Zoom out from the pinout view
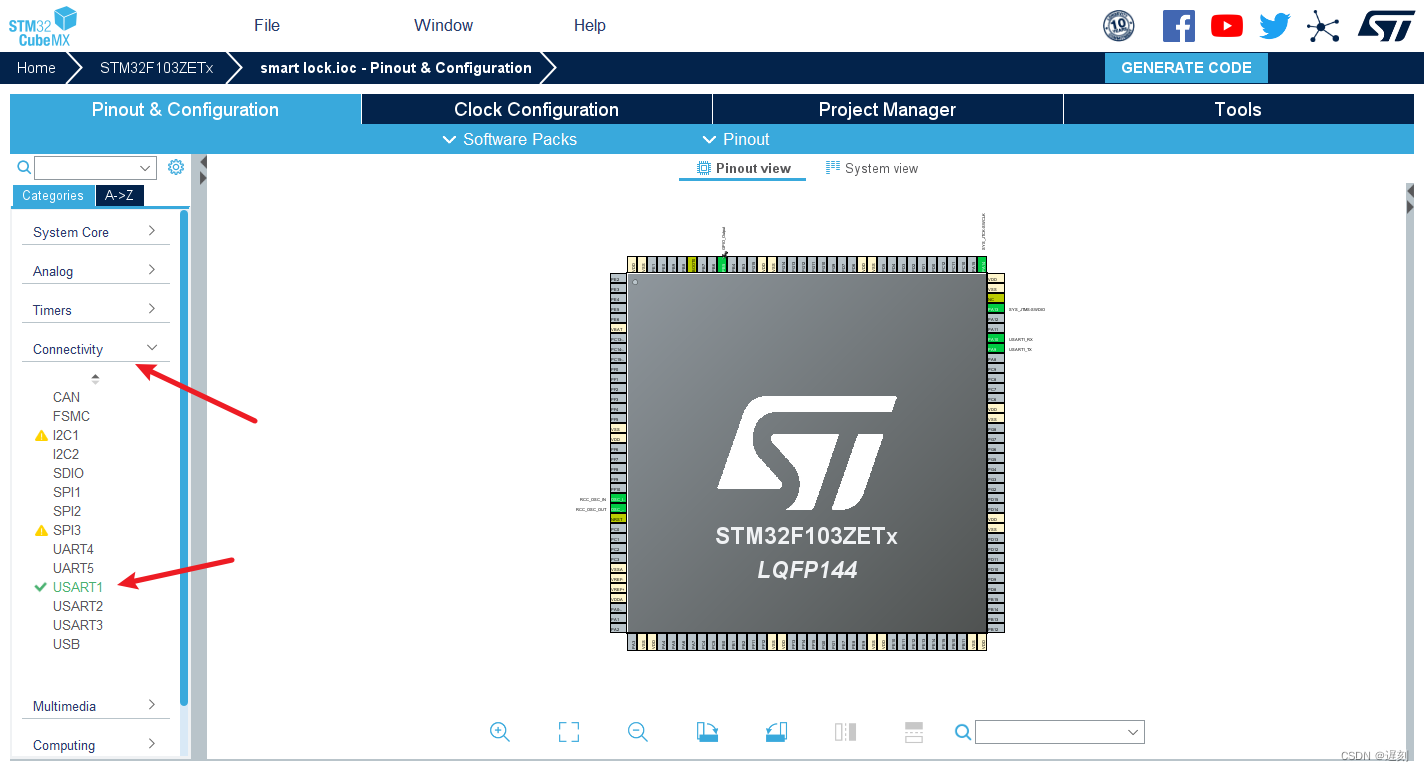 tap(637, 731)
